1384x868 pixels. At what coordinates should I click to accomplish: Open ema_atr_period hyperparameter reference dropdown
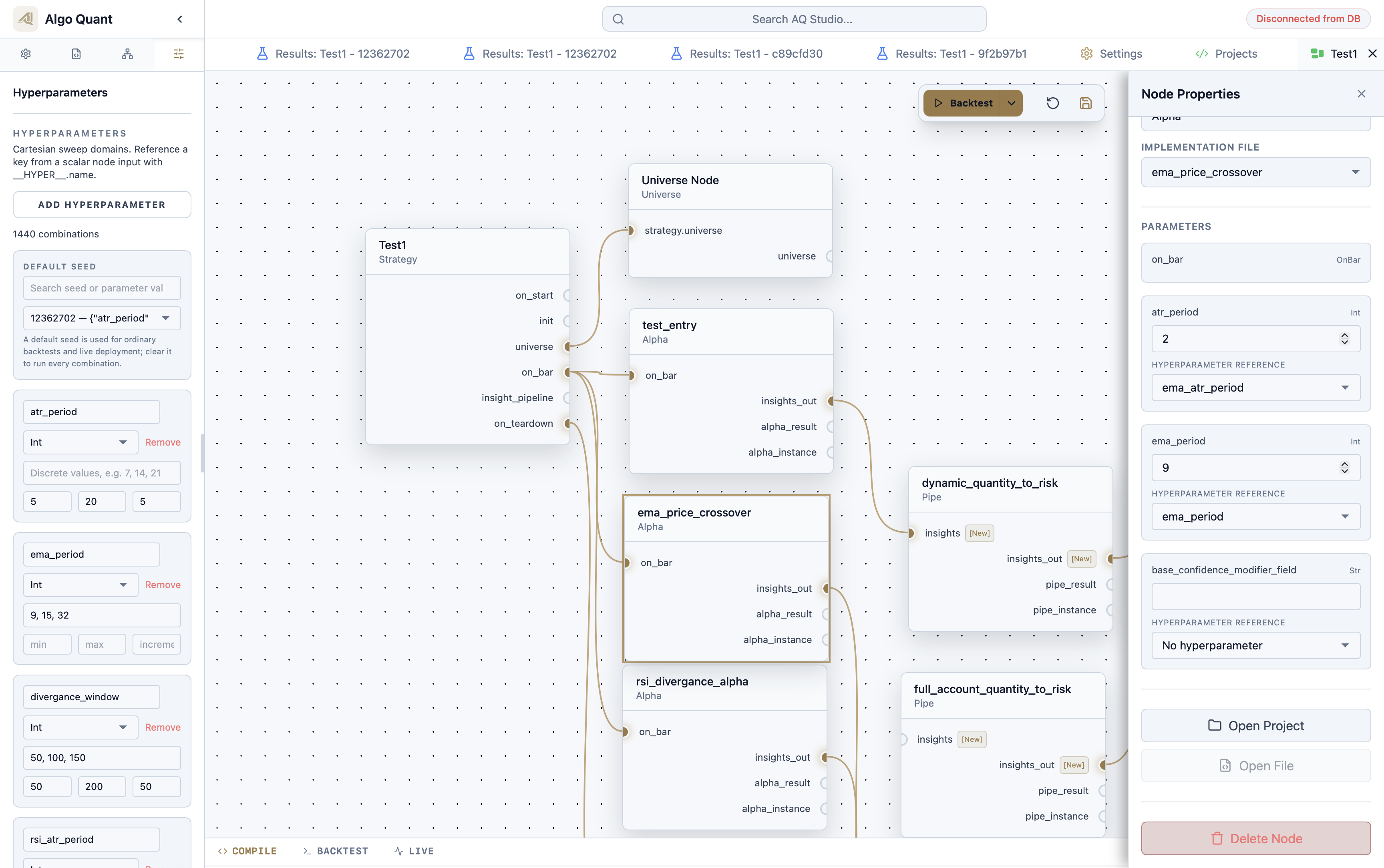click(x=1255, y=388)
